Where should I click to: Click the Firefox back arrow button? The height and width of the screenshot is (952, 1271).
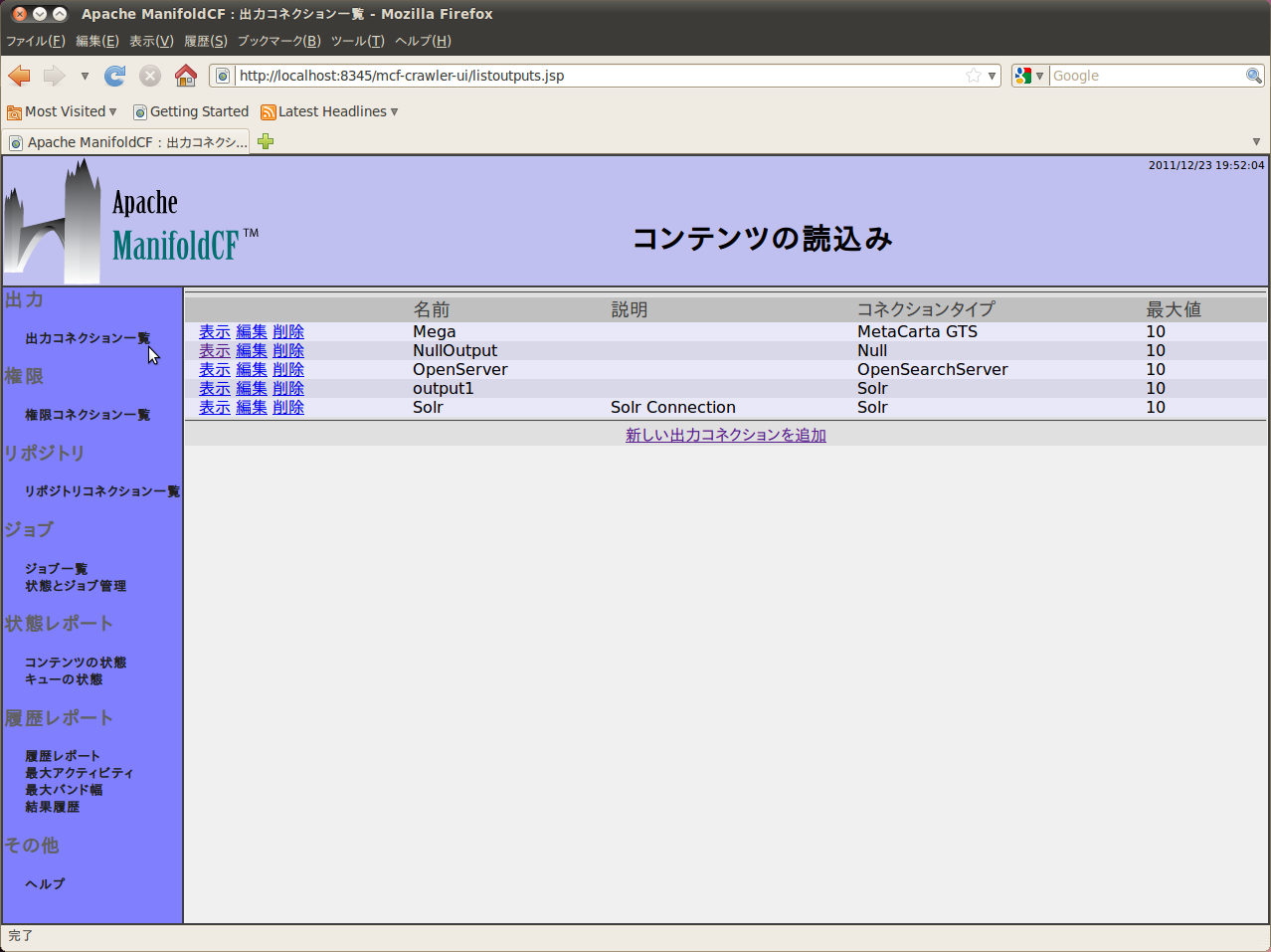click(x=20, y=76)
